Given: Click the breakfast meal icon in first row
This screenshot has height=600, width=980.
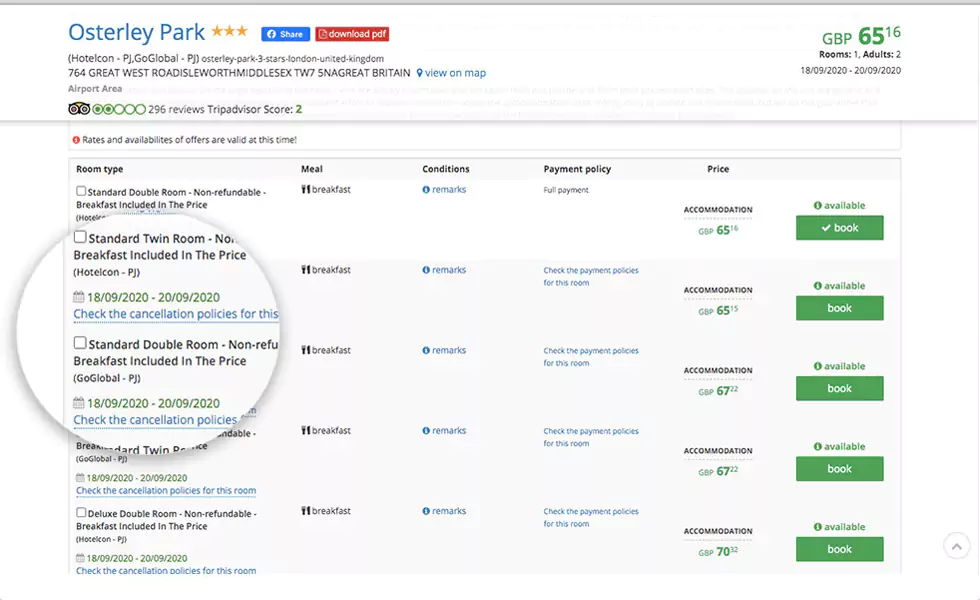Looking at the screenshot, I should point(306,189).
